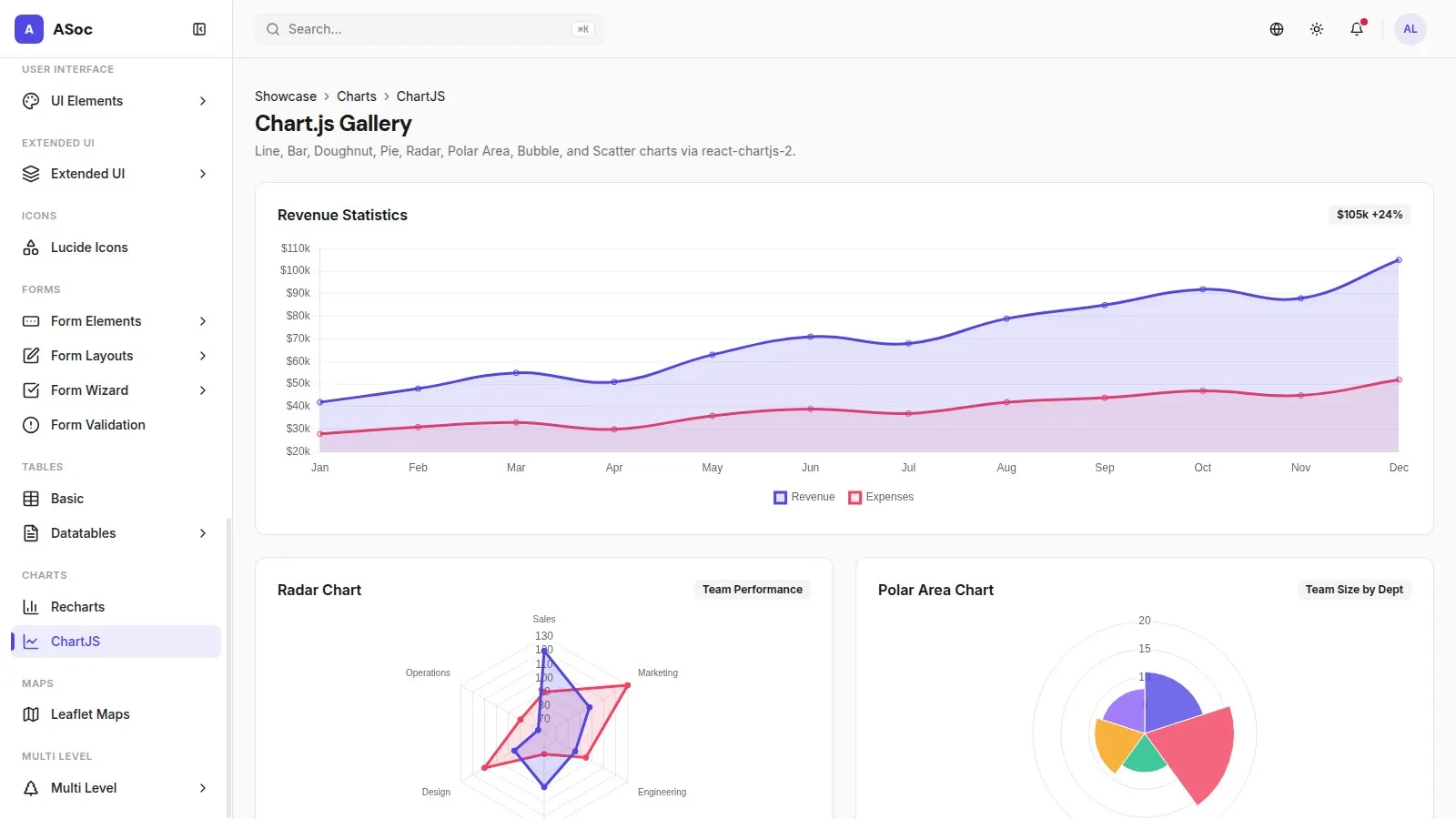Click the Polar Area Chart heading
Screen dimensions: 1456x819
[935, 590]
